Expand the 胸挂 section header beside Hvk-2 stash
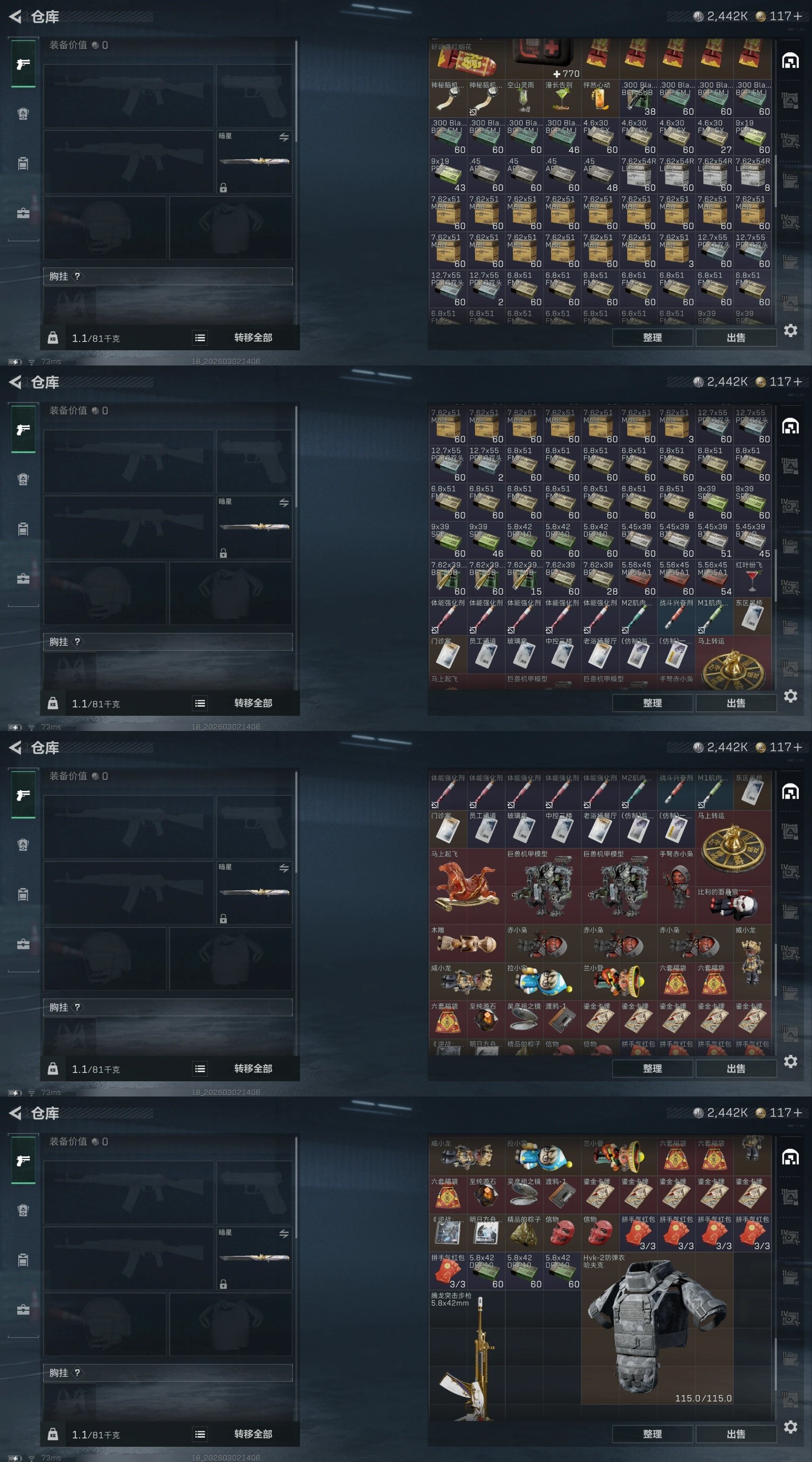This screenshot has height=1462, width=812. [168, 1373]
